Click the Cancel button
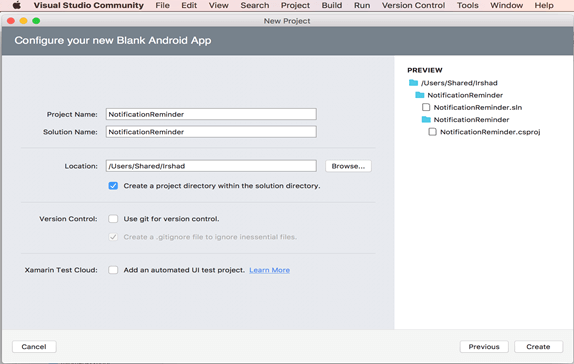The image size is (574, 364). 34,346
